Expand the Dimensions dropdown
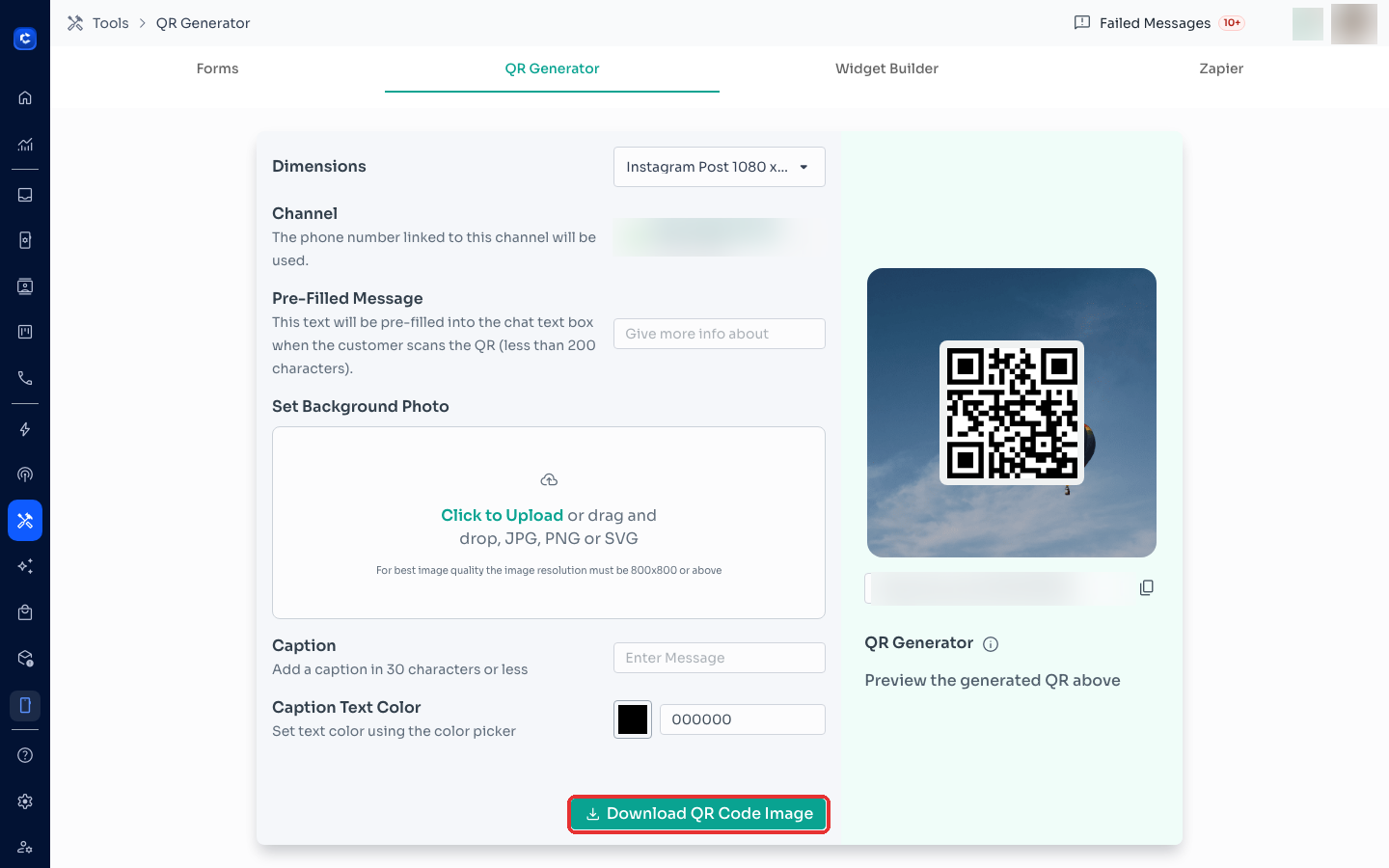 click(x=720, y=167)
